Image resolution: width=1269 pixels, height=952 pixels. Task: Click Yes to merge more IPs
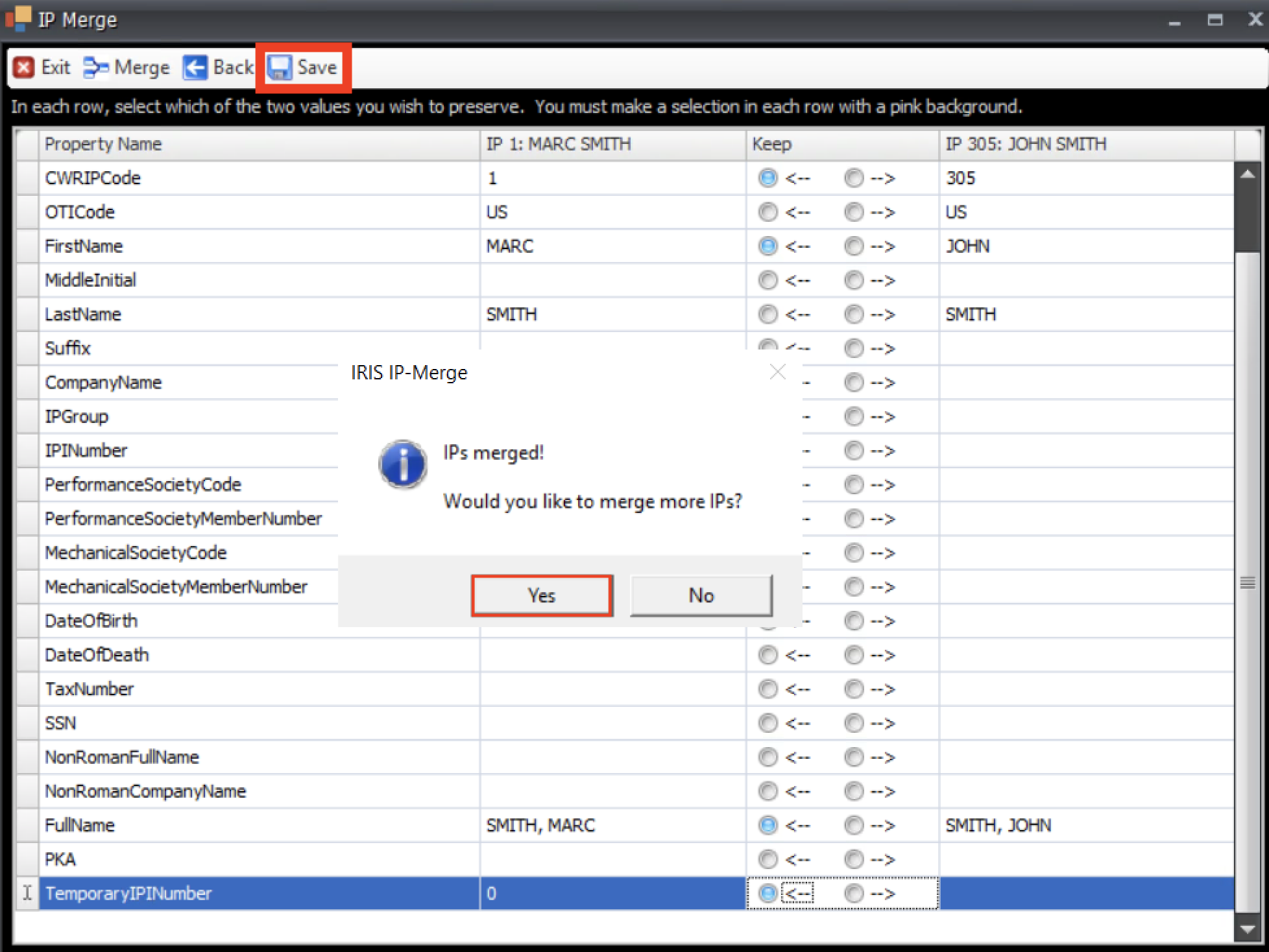[x=542, y=595]
